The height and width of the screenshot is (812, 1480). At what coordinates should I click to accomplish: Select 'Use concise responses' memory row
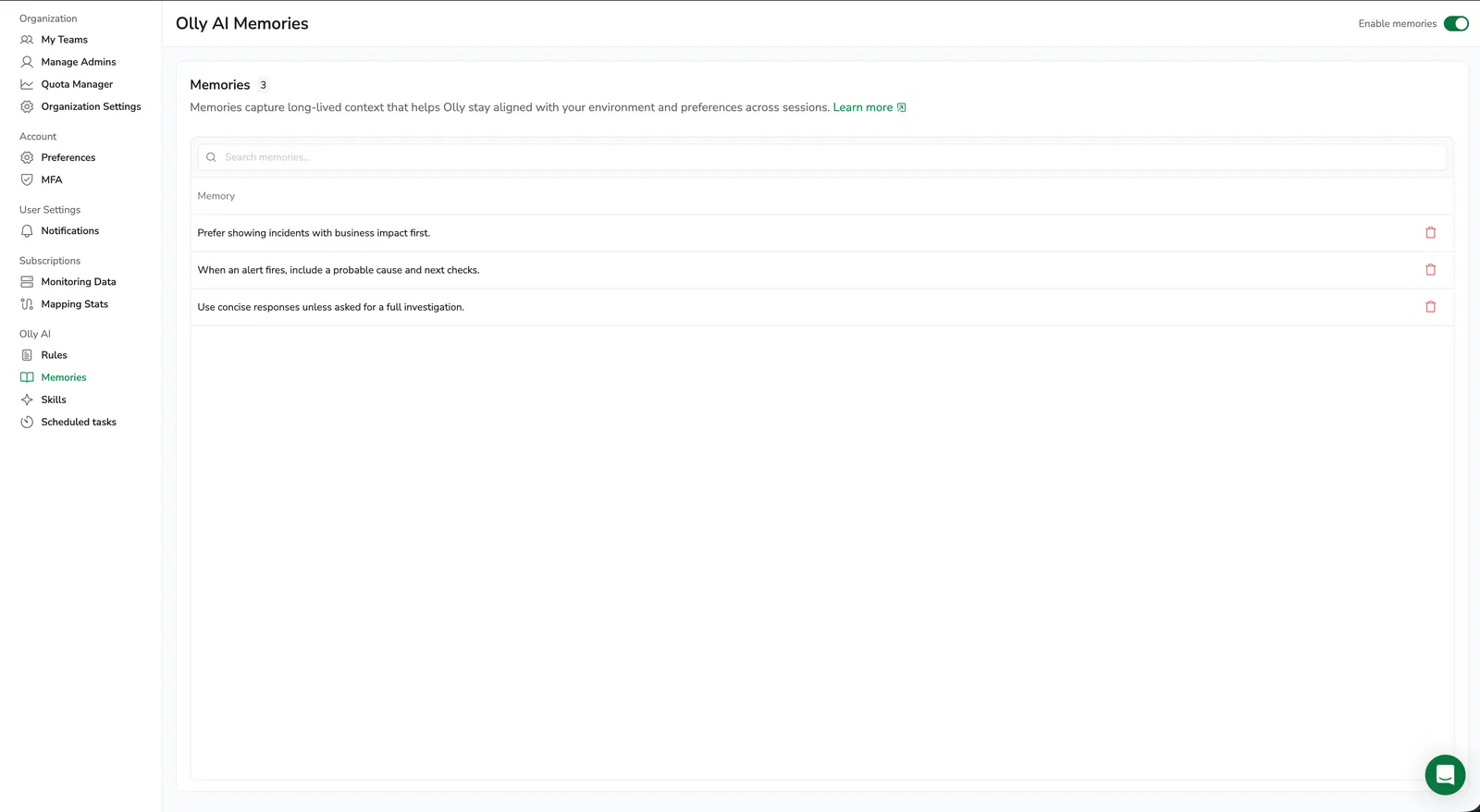[821, 307]
